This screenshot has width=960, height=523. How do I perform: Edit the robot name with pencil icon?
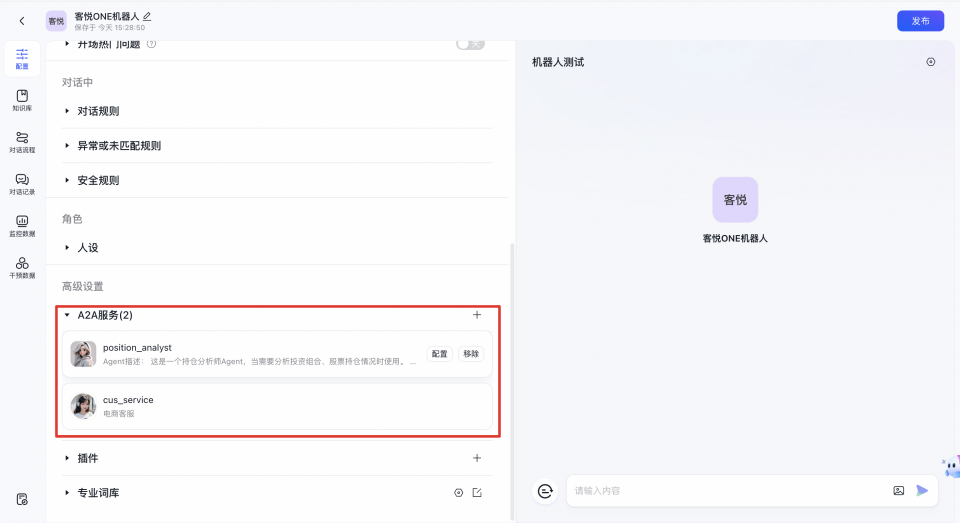[147, 17]
